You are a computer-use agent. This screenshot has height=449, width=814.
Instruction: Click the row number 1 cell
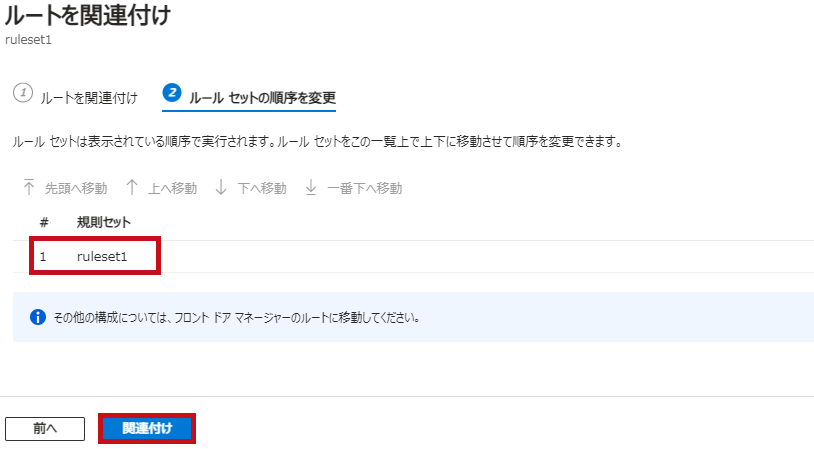(x=43, y=256)
